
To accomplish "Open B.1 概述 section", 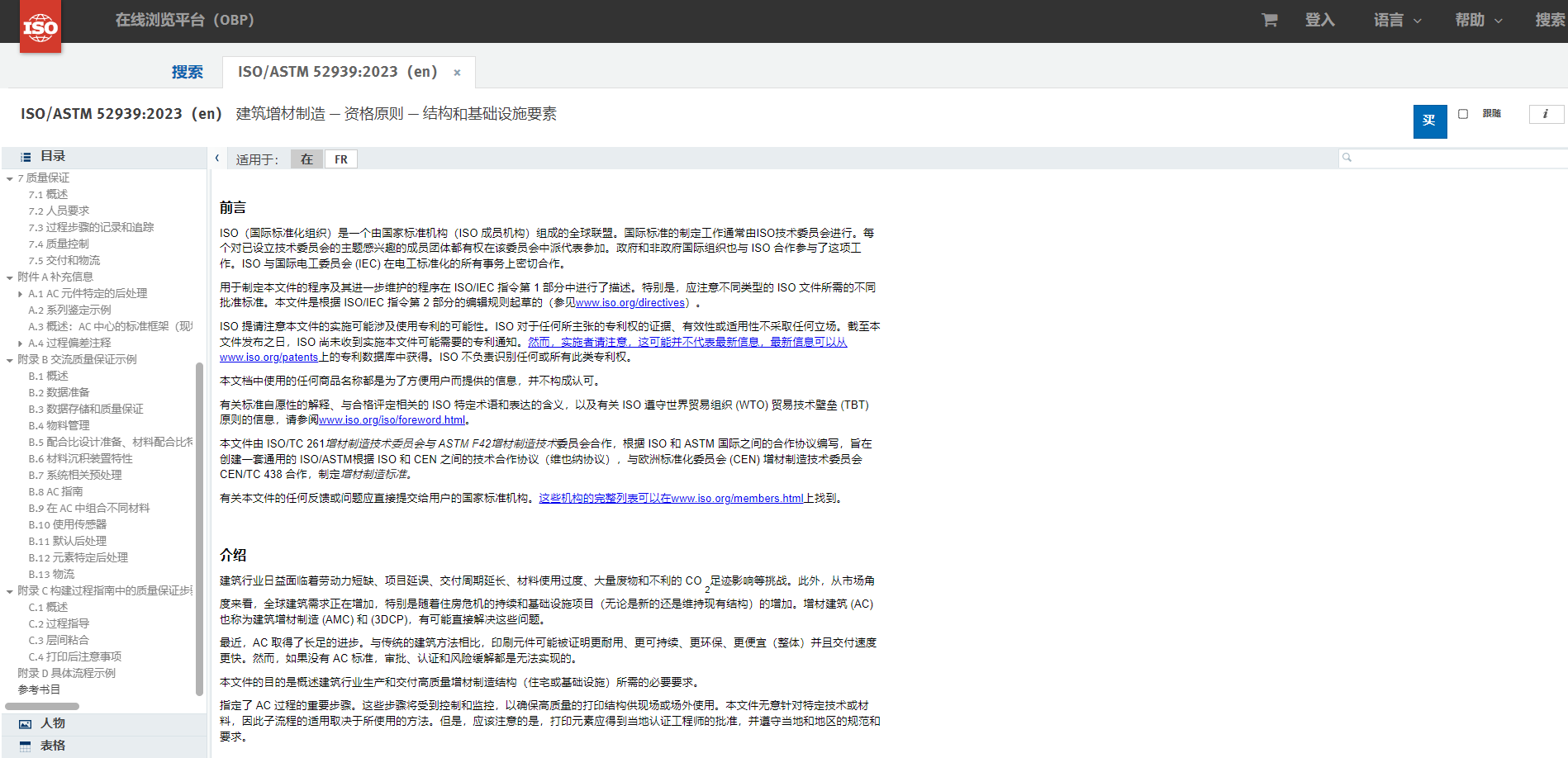I will point(48,377).
